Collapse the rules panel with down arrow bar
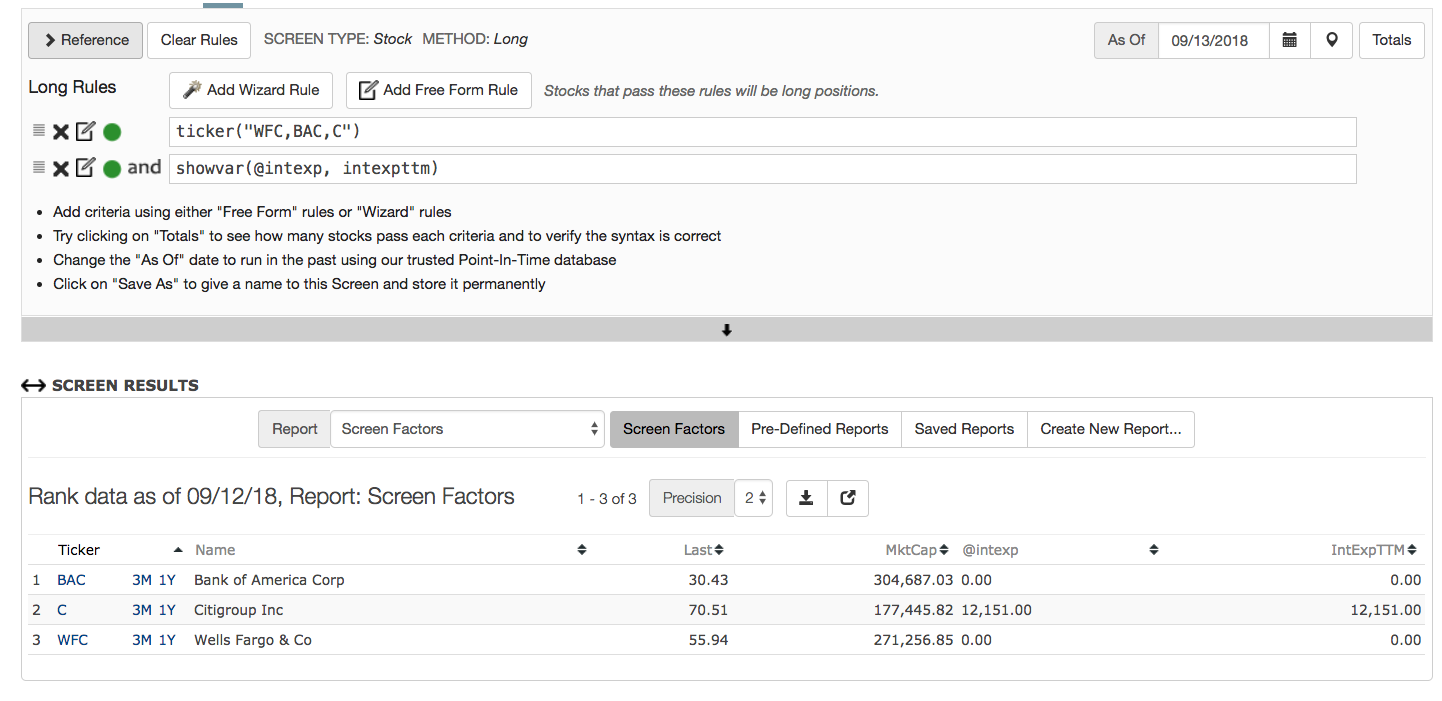This screenshot has width=1442, height=701. click(x=727, y=330)
